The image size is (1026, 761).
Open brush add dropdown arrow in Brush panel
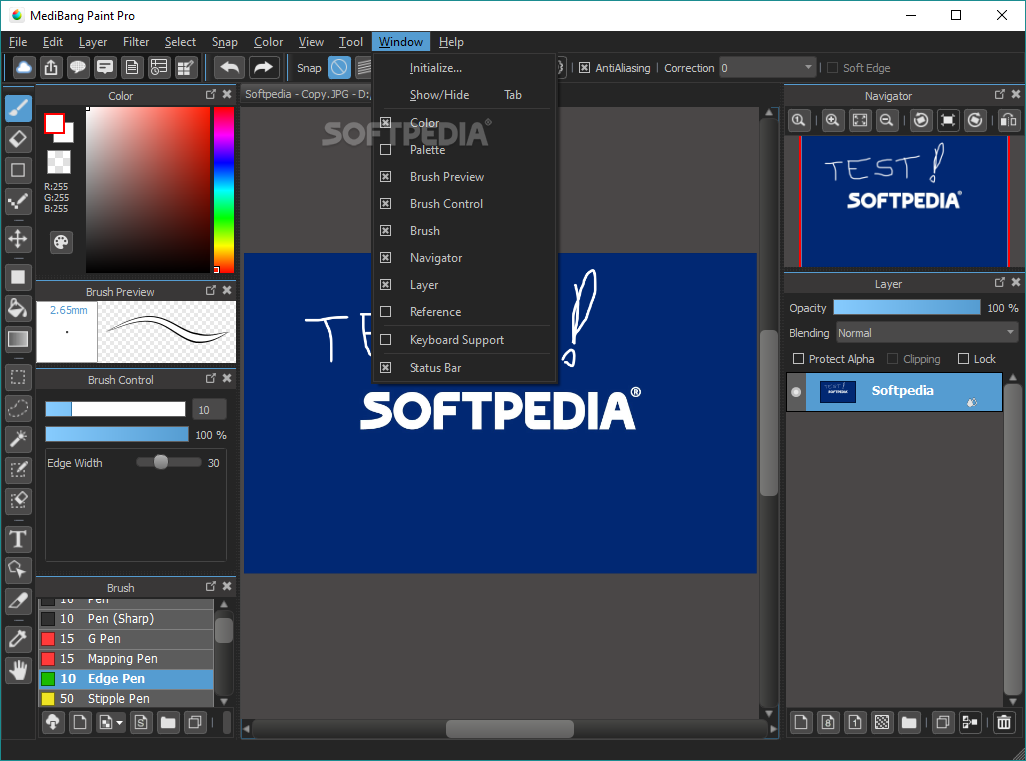point(119,723)
